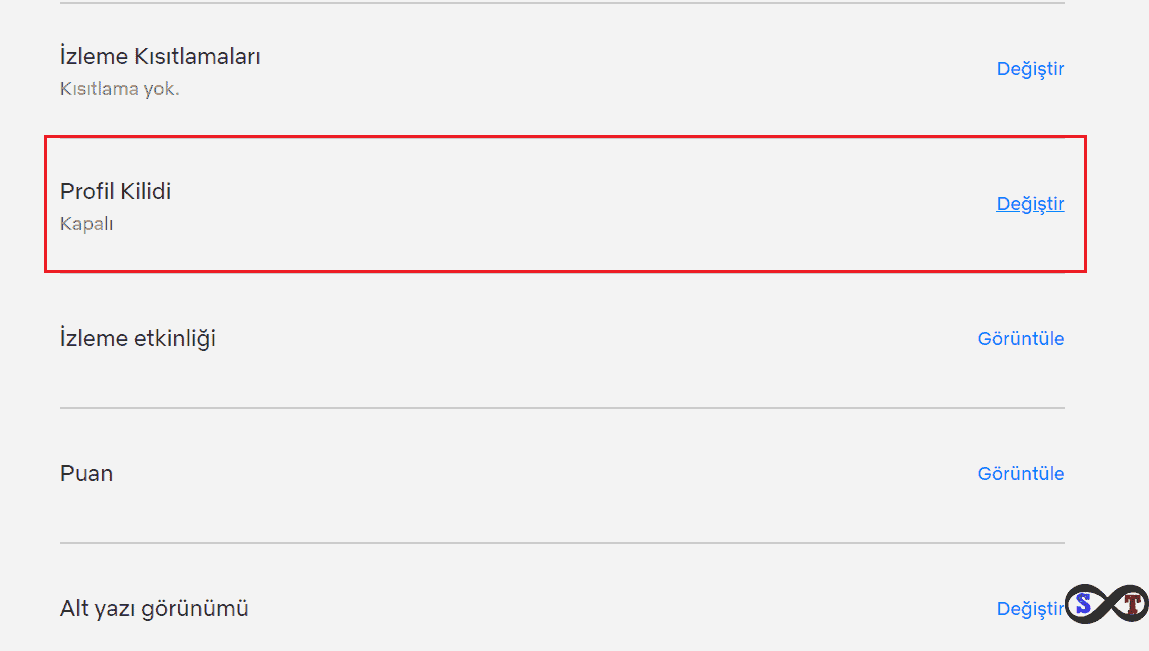Click the red T letter in logo
Image resolution: width=1149 pixels, height=651 pixels.
[x=1131, y=604]
